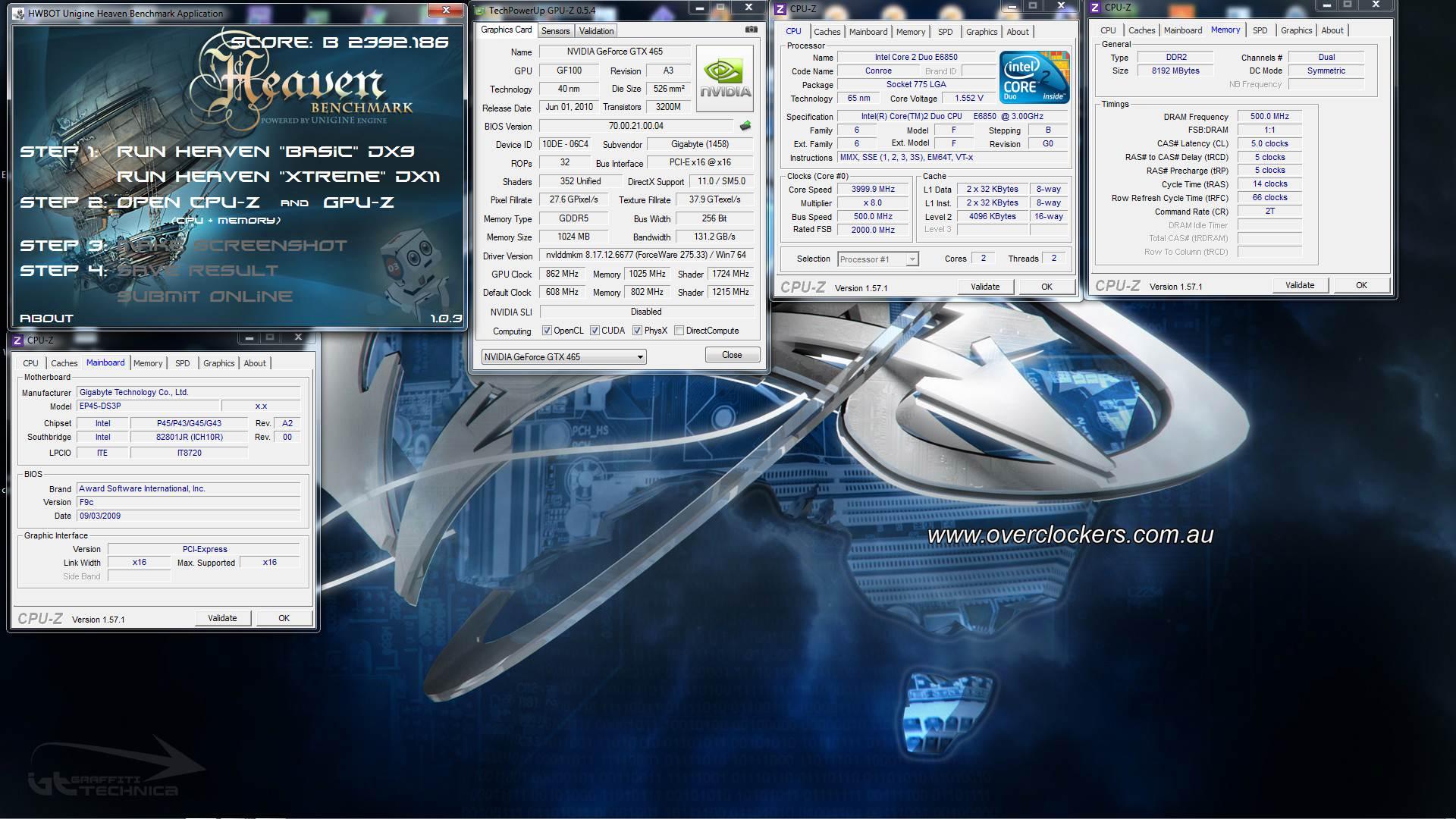Viewport: 1456px width, 819px height.
Task: Click About in the Heaven Benchmark app
Action: 46,318
